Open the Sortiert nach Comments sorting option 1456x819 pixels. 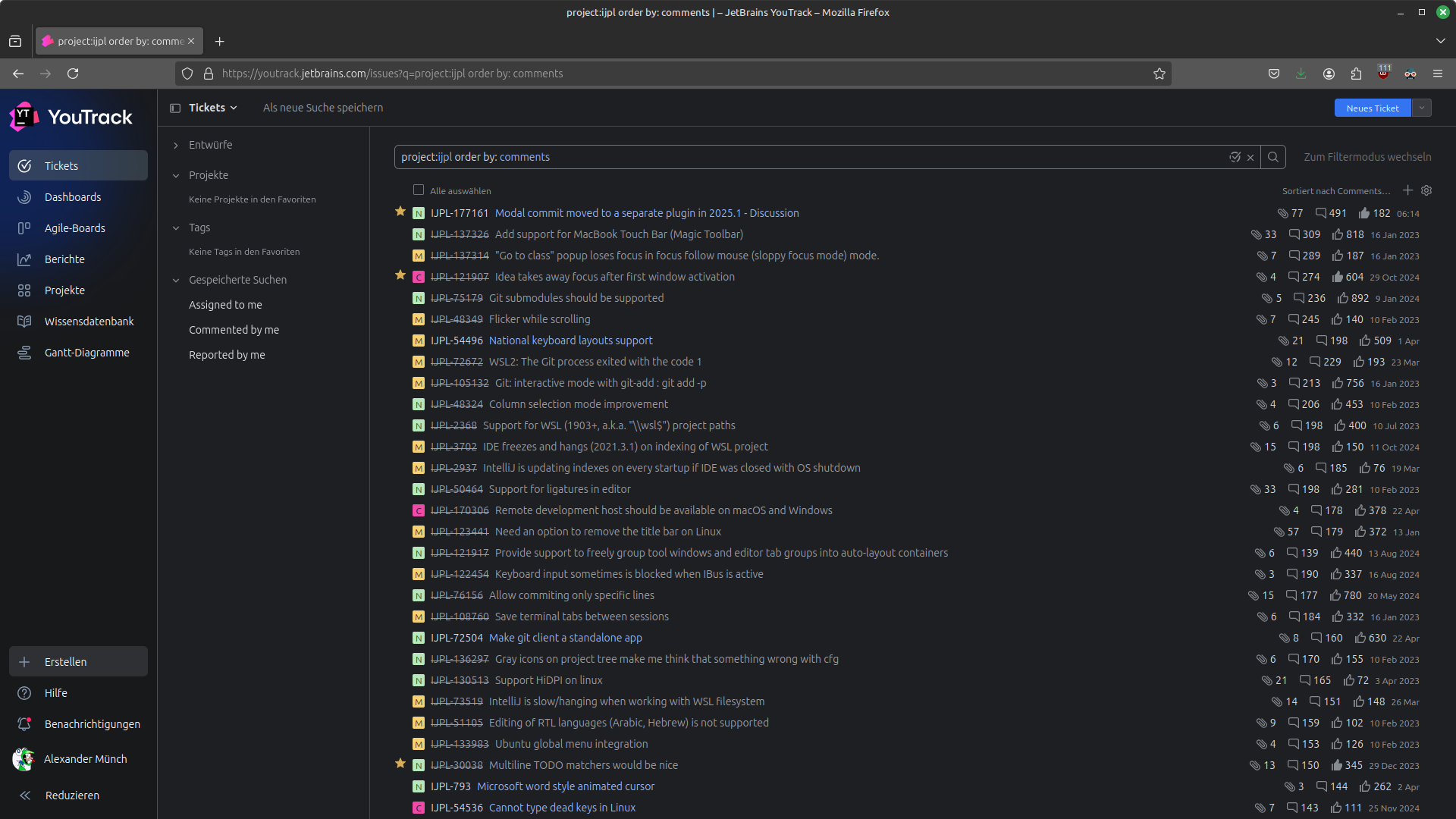pyautogui.click(x=1336, y=190)
